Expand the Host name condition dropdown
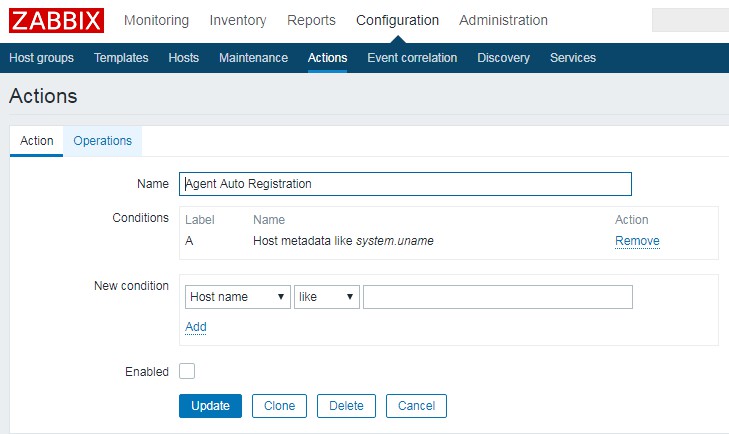Viewport: 729px width, 434px height. pyautogui.click(x=237, y=297)
